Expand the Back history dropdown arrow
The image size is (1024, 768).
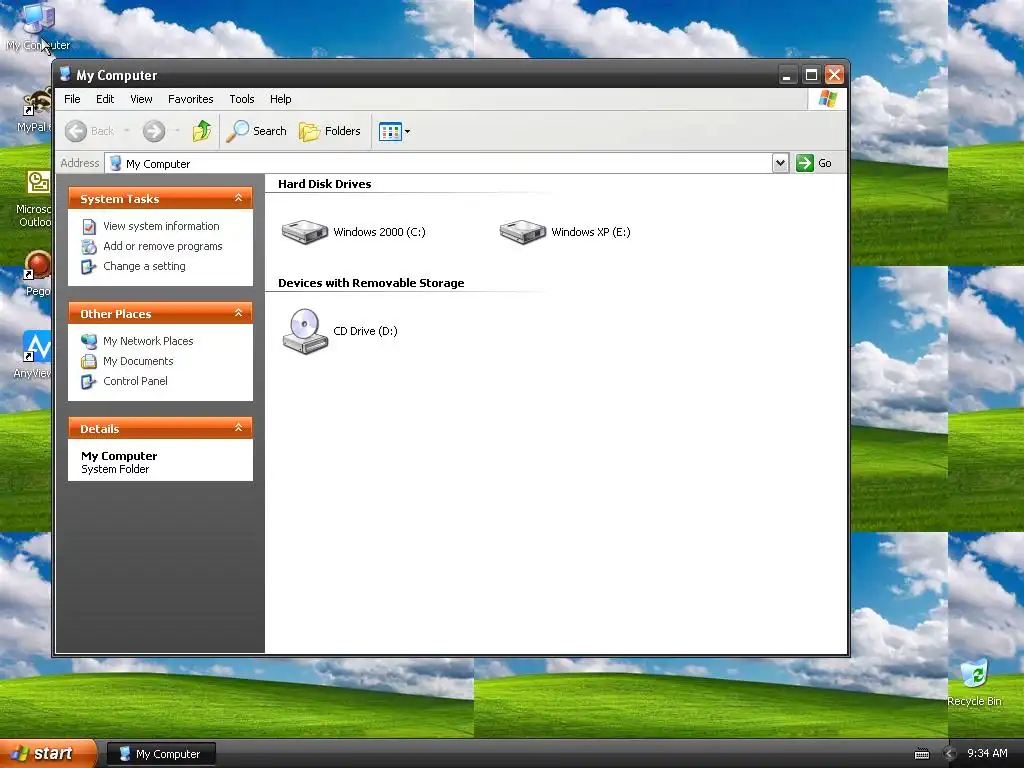pyautogui.click(x=127, y=131)
